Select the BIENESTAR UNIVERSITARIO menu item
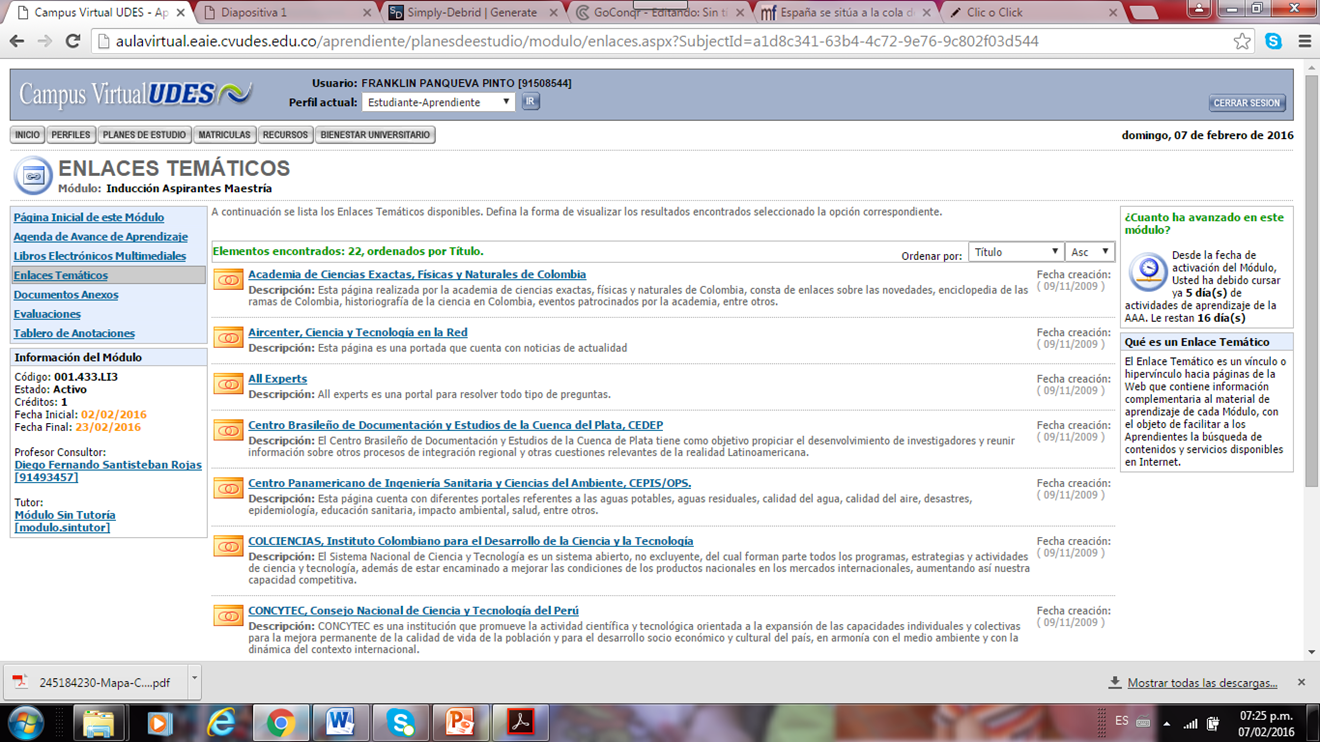This screenshot has width=1320, height=742. (x=375, y=135)
